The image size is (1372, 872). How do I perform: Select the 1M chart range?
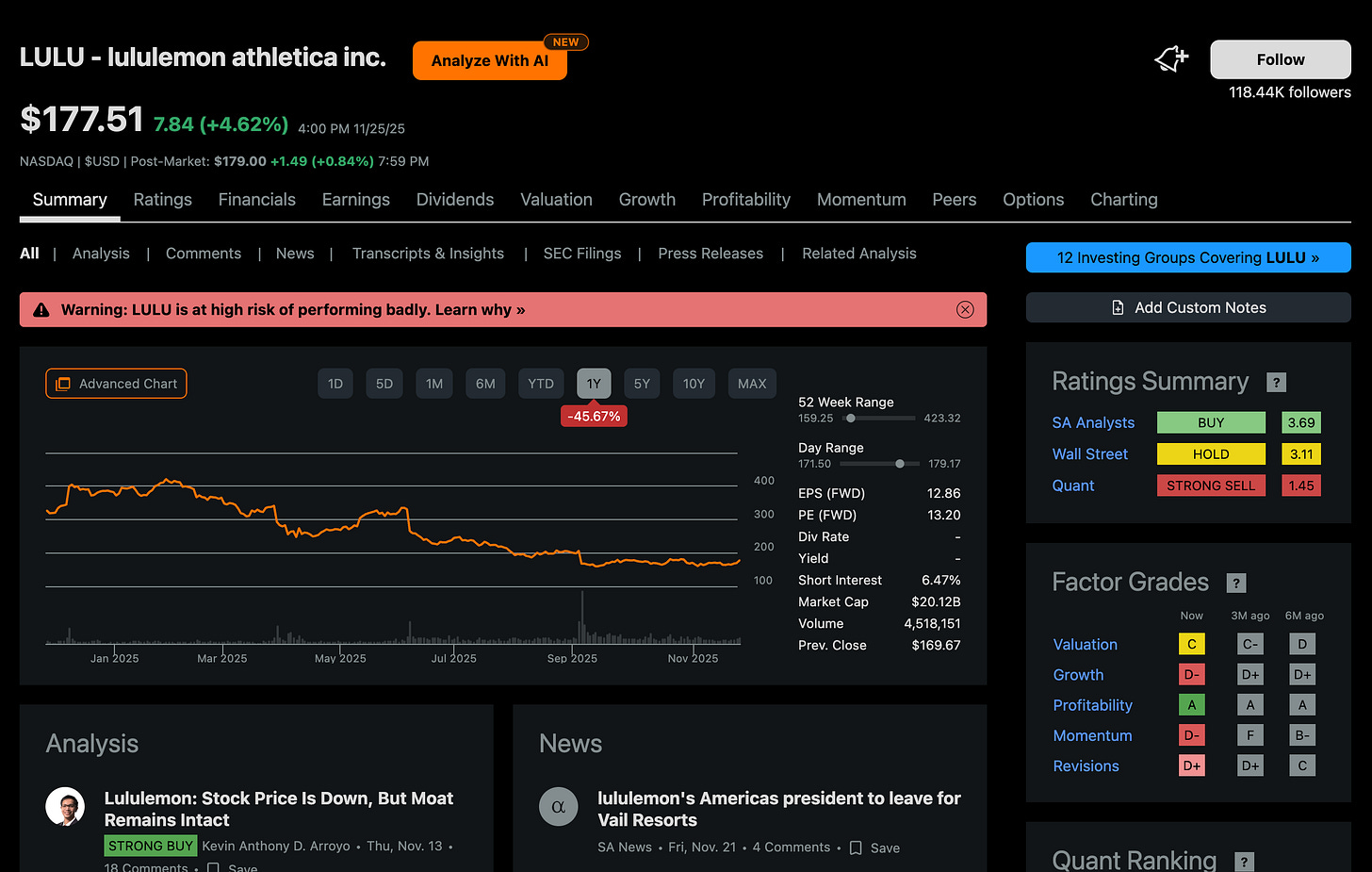click(x=434, y=384)
